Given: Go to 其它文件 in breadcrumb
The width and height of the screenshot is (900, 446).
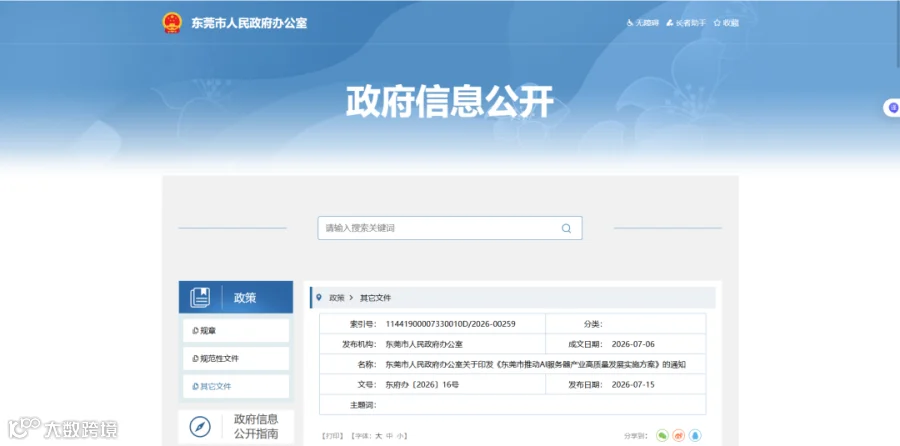Looking at the screenshot, I should point(375,298).
